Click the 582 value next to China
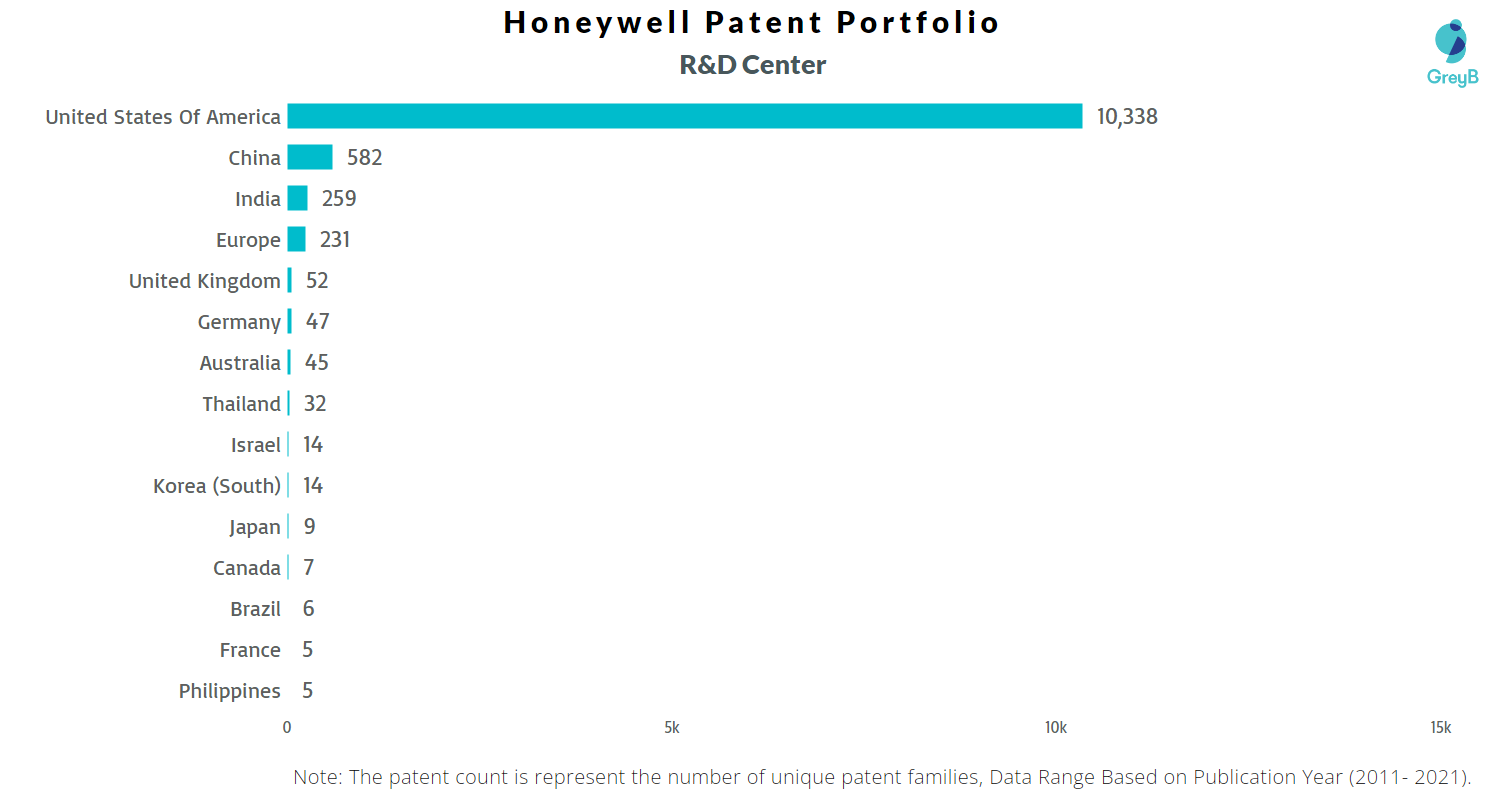This screenshot has width=1500, height=800. (365, 158)
